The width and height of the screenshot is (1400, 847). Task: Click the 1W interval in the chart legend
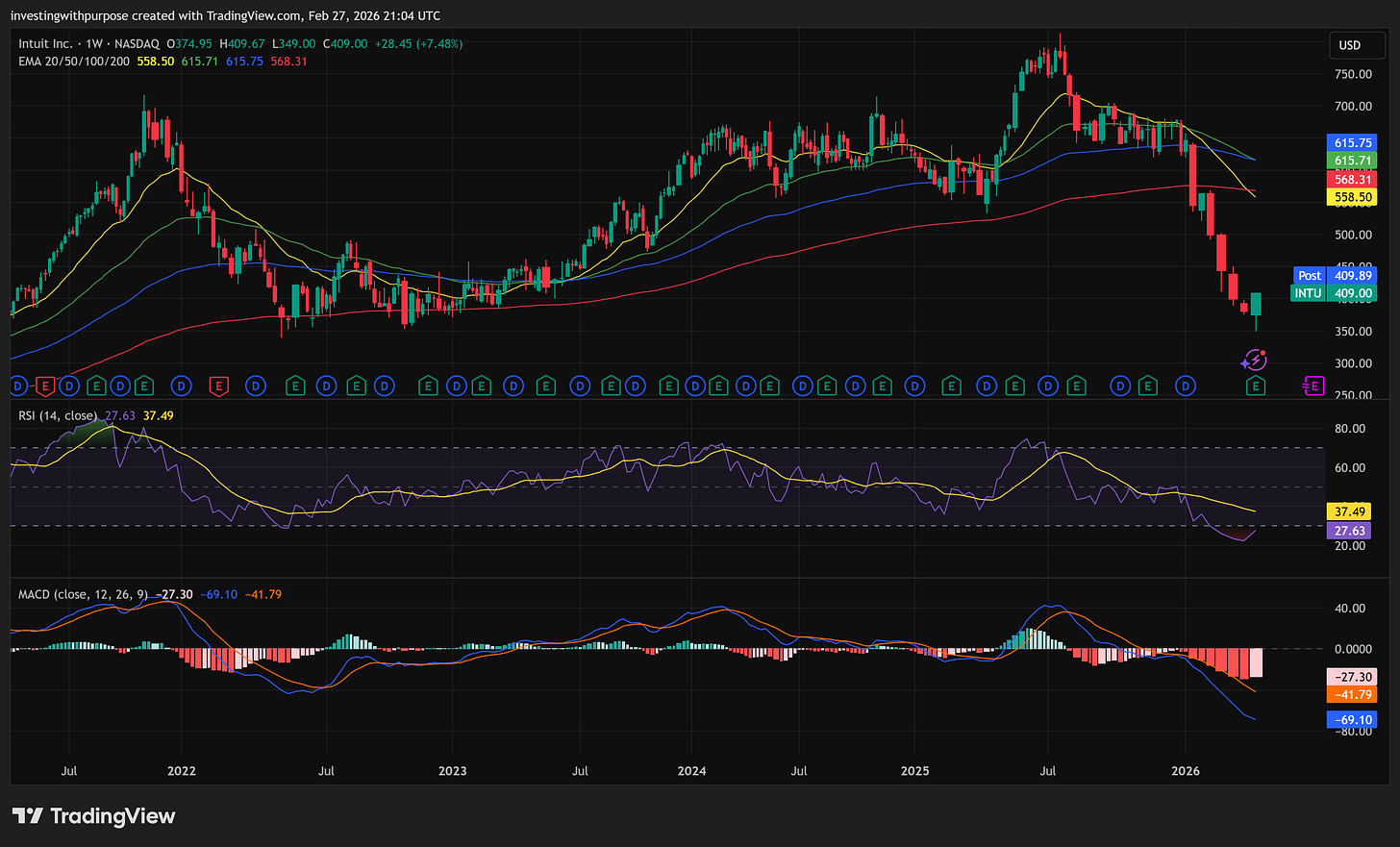(91, 44)
